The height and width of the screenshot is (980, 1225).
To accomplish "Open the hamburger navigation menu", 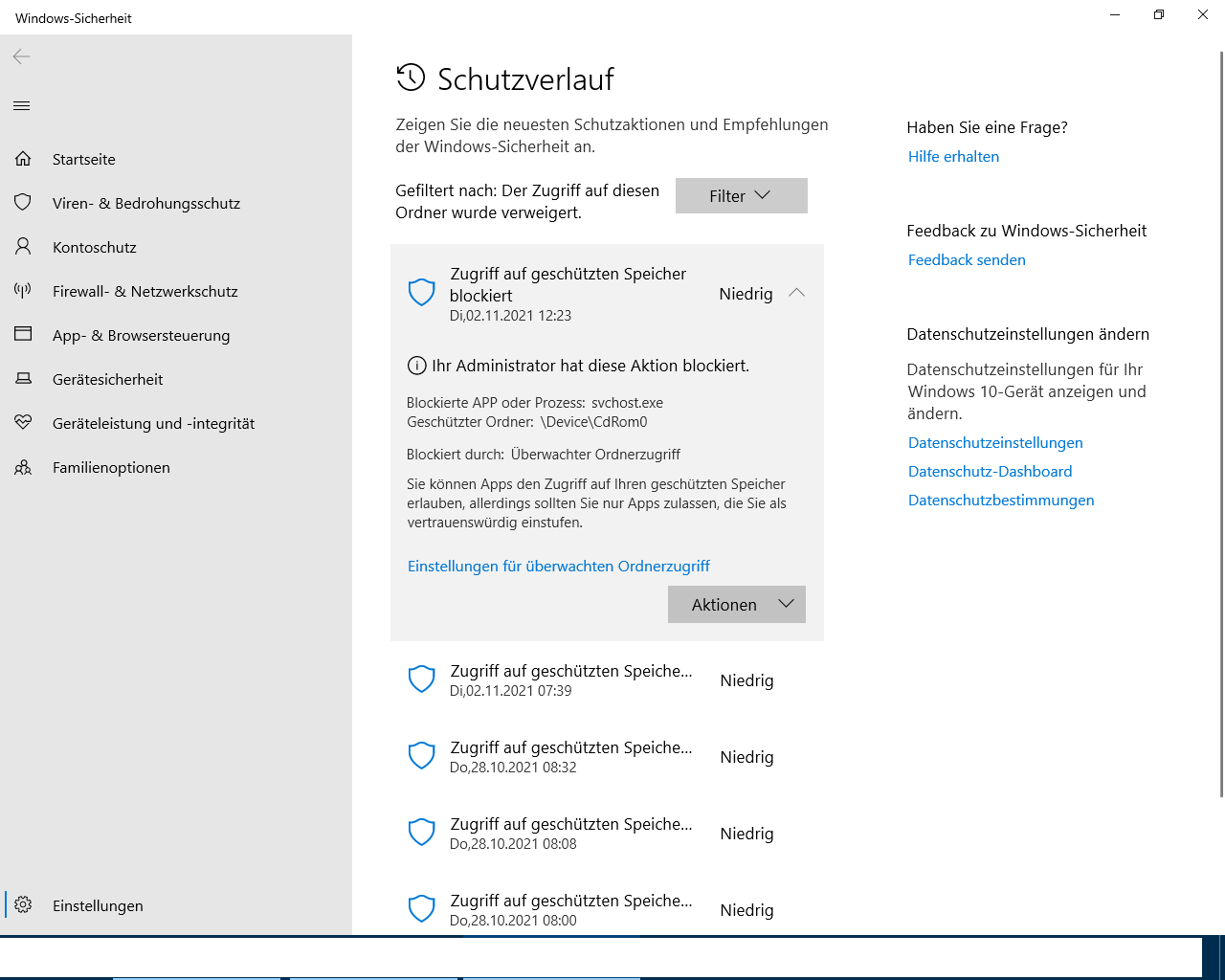I will (22, 105).
